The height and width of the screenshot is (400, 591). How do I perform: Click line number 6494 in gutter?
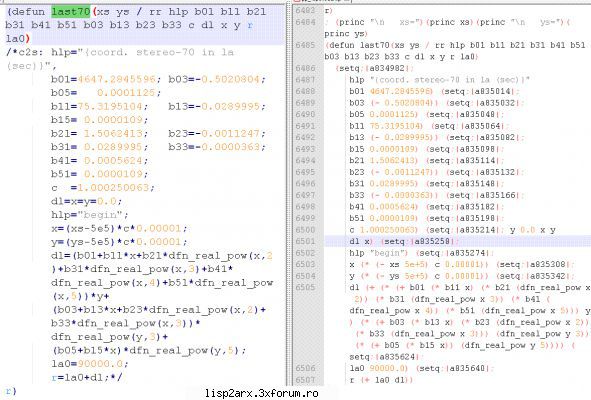(305, 160)
